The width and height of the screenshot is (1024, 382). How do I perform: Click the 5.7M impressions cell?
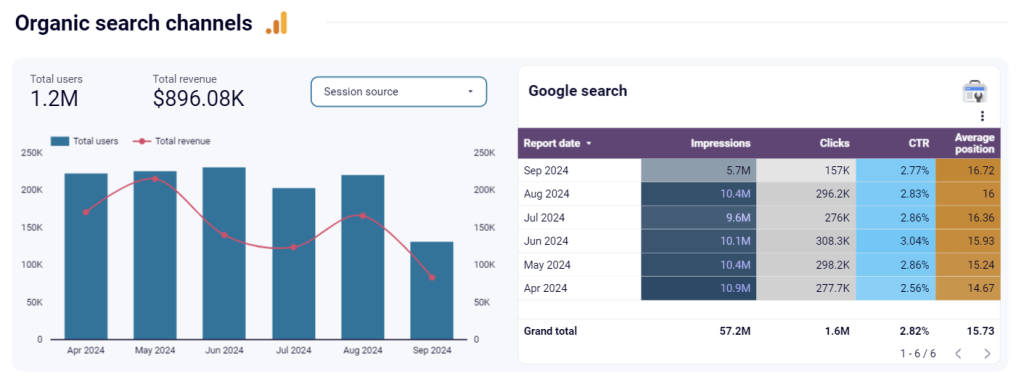[x=699, y=170]
